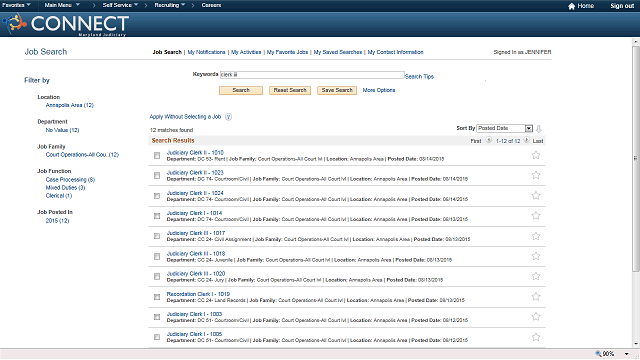The image size is (640, 360).
Task: Select checkbox for Judiciary Clerk I - 1005
Action: (157, 337)
